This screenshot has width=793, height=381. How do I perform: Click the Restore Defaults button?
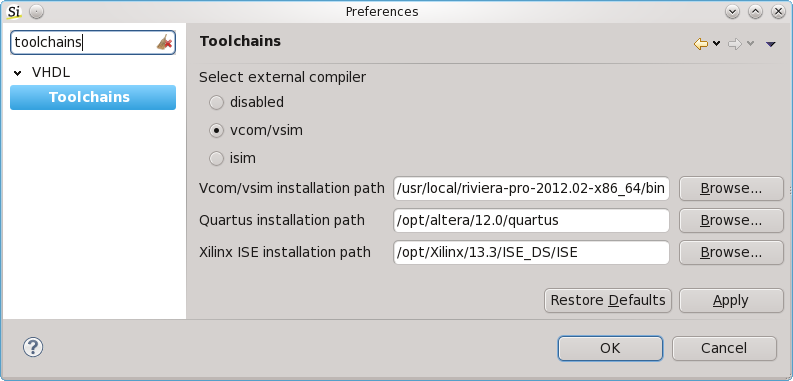(x=608, y=301)
